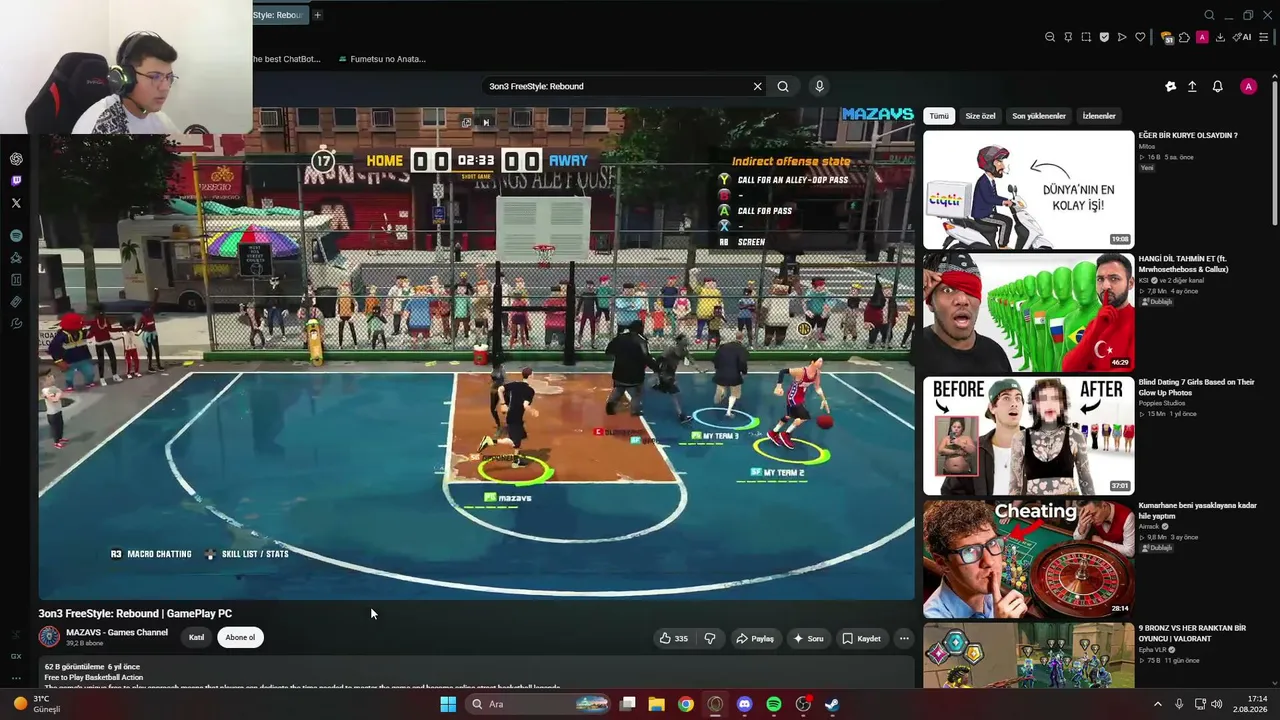Open Steam from the taskbar
Viewport: 1280px width, 720px height.
(x=832, y=704)
